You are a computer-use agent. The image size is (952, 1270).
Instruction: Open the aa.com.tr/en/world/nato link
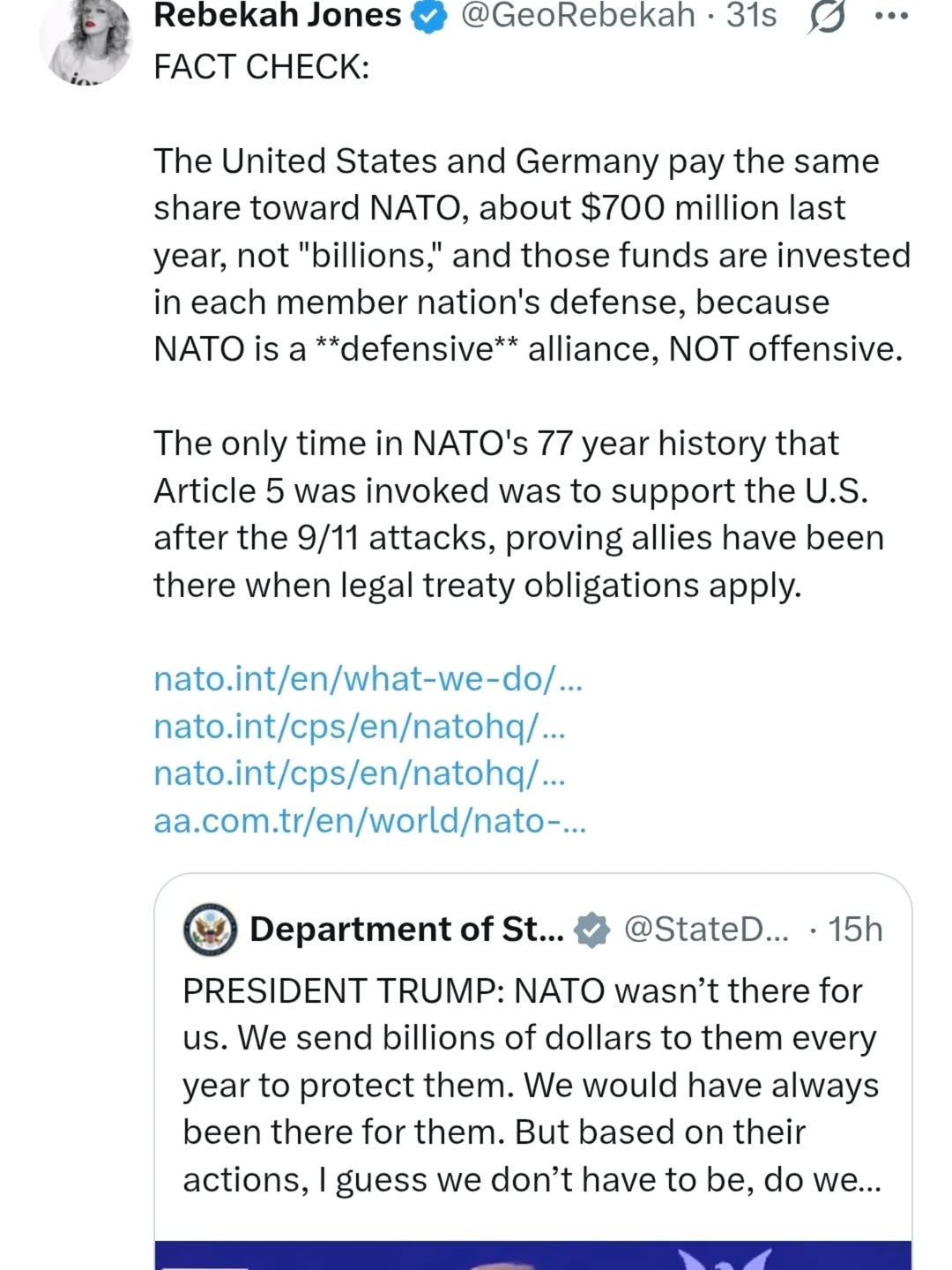coord(369,821)
